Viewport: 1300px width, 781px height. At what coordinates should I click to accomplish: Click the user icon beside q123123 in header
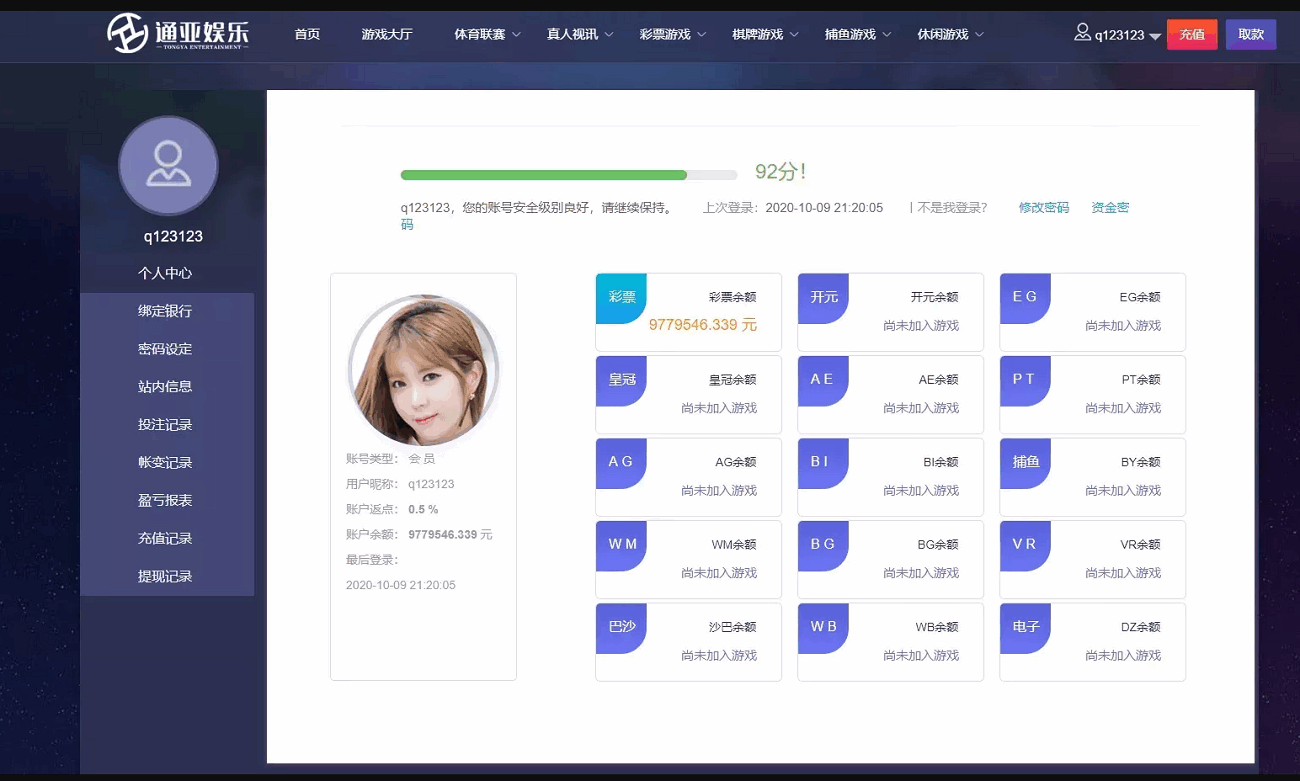click(1082, 33)
